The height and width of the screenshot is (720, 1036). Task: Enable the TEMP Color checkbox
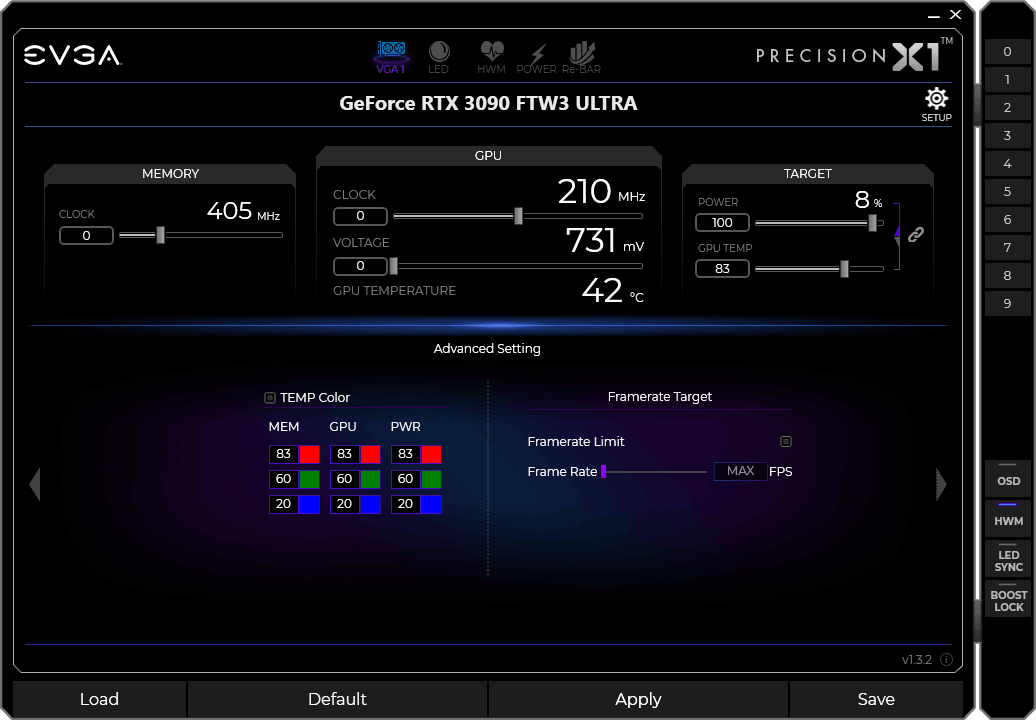pyautogui.click(x=270, y=398)
